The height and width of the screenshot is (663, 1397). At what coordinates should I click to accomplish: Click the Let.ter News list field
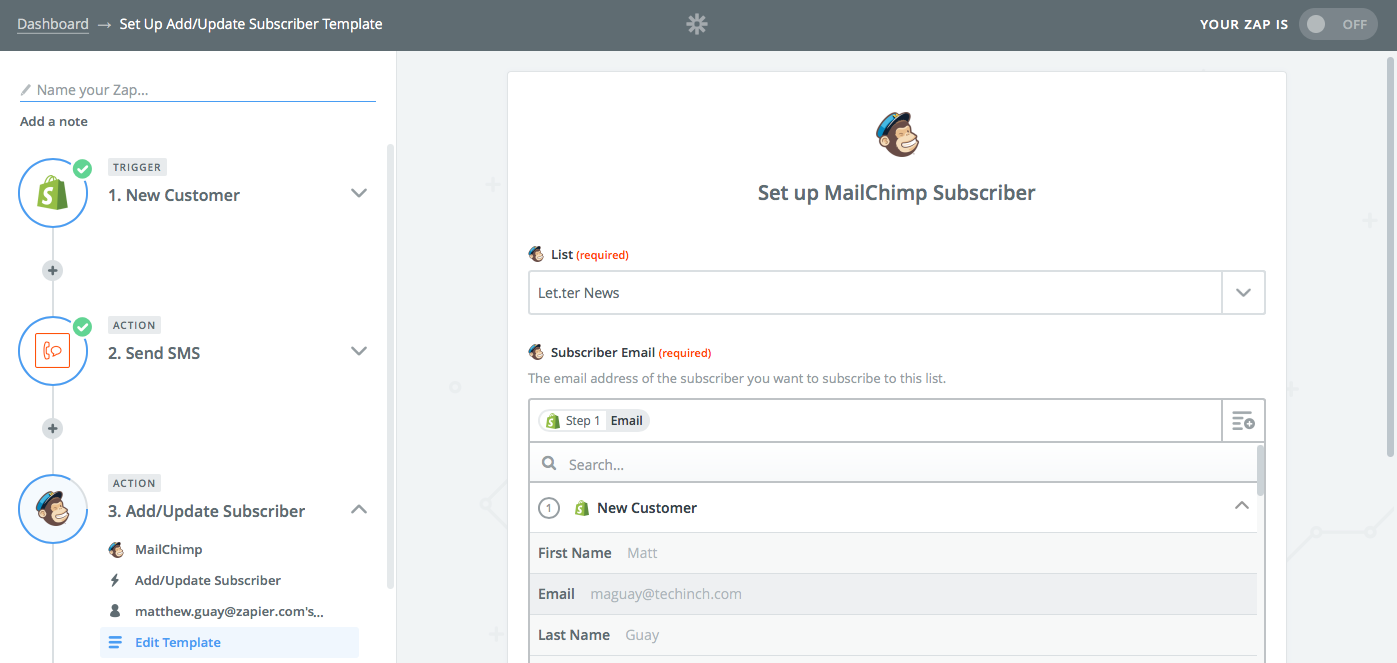pyautogui.click(x=875, y=293)
